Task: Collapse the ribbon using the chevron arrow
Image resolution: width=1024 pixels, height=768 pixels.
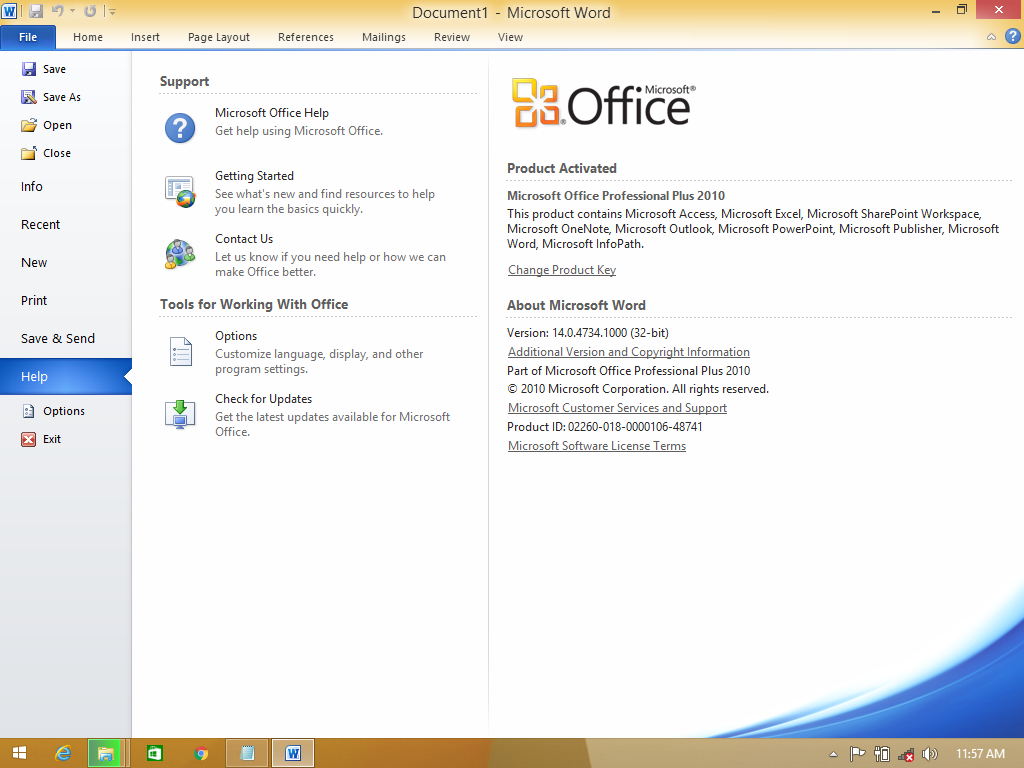Action: tap(991, 37)
